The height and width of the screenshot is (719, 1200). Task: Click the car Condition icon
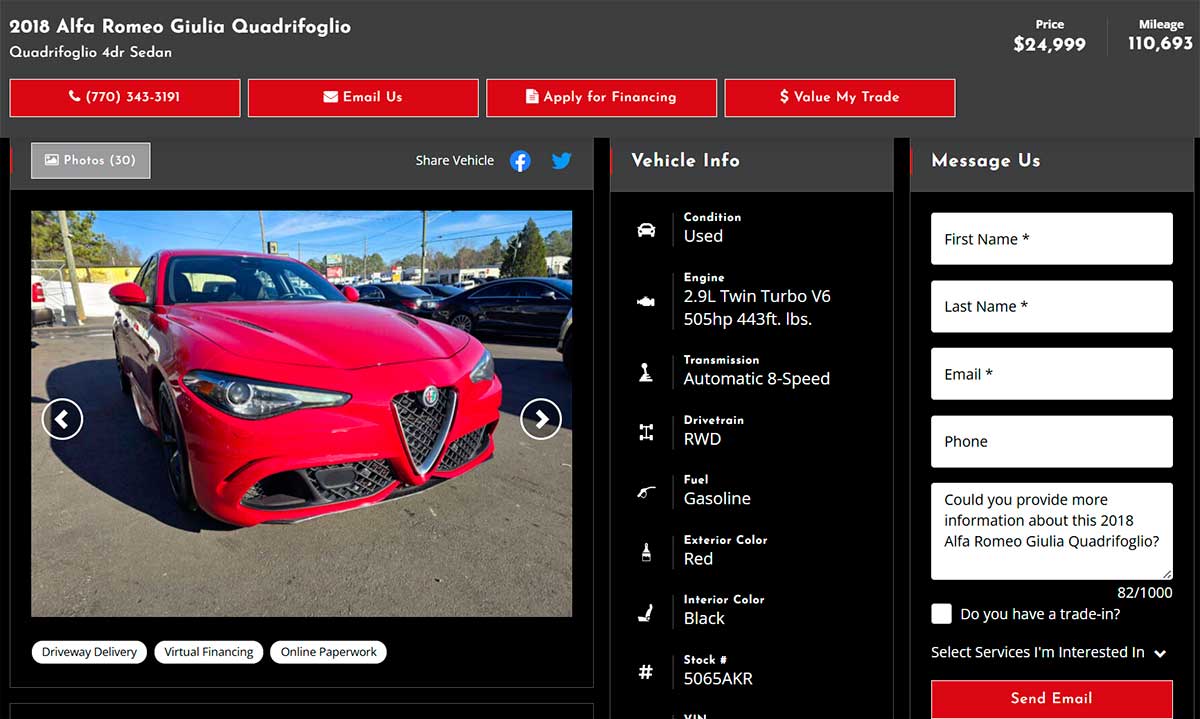click(647, 230)
